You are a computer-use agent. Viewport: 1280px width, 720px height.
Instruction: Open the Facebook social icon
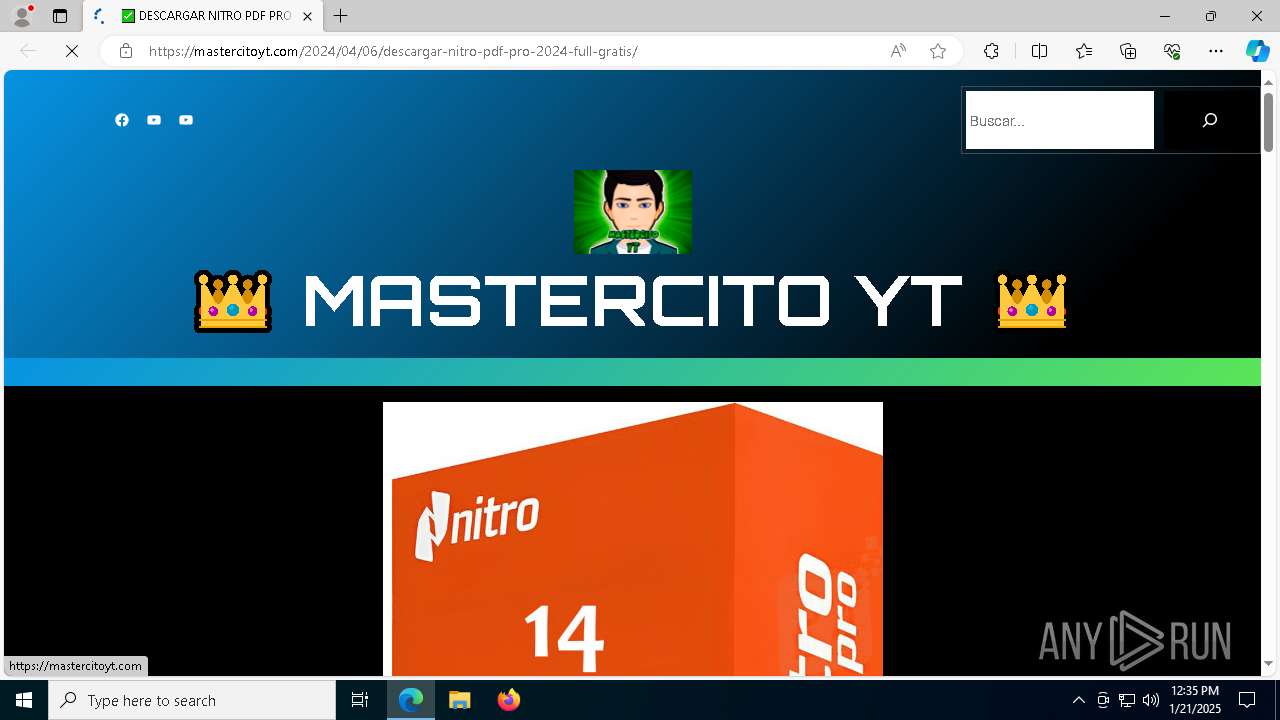122,120
